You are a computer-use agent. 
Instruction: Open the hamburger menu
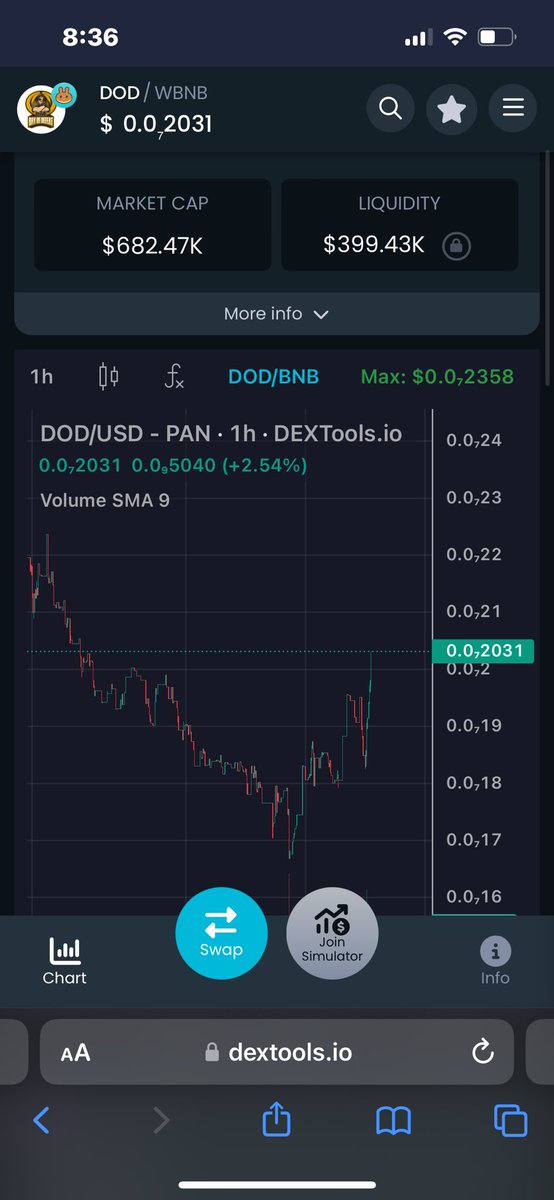(513, 108)
